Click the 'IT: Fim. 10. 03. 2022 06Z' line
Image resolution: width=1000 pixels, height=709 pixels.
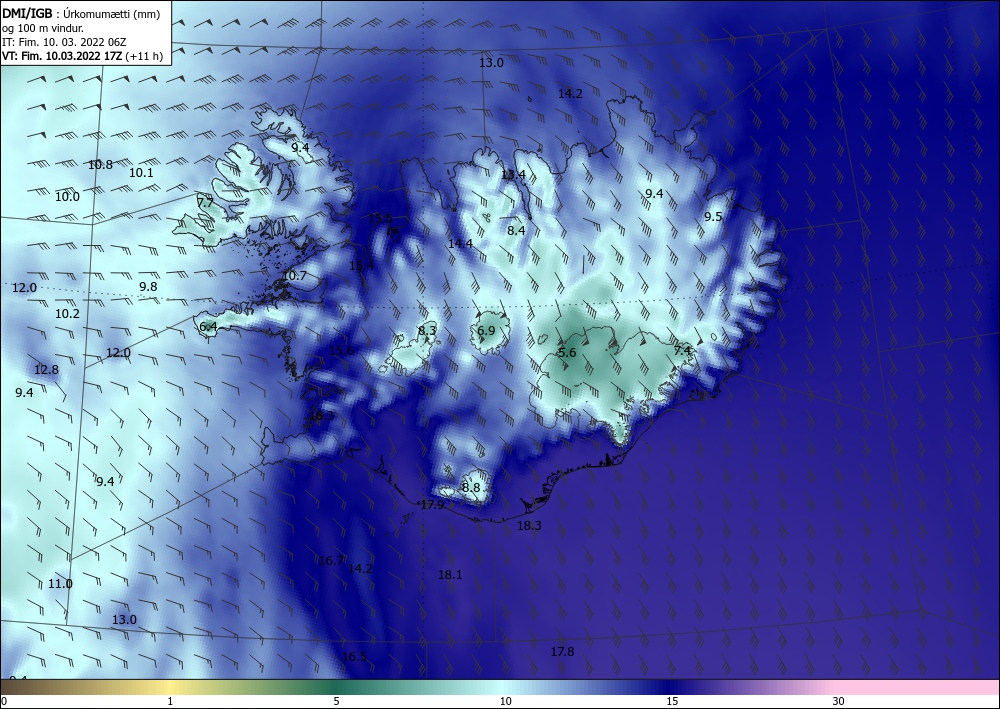64,42
